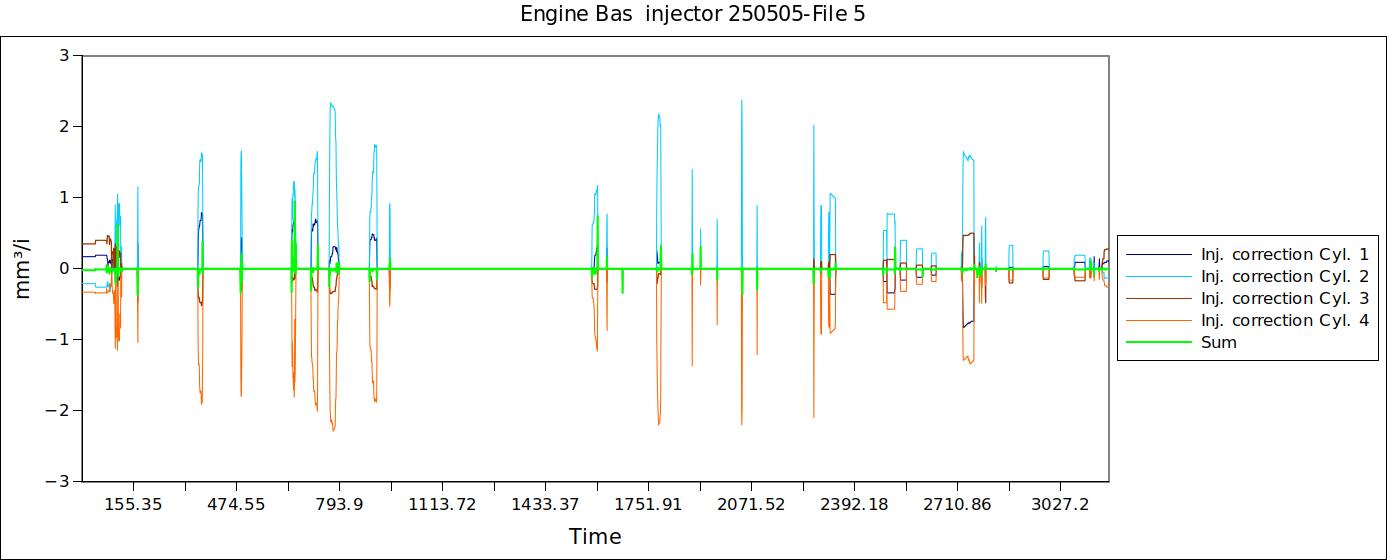Image resolution: width=1387 pixels, height=560 pixels.
Task: Click x-axis tick label 2071.52
Action: [x=751, y=504]
